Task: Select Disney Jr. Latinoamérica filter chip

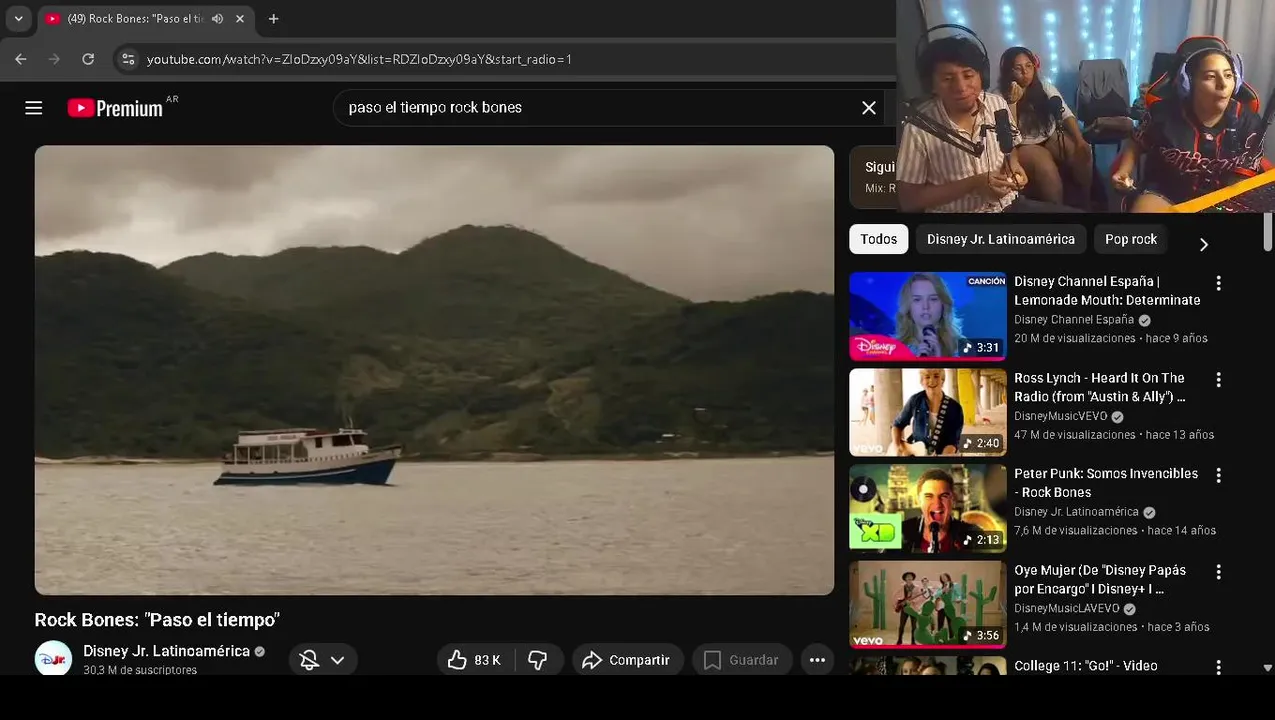Action: click(x=1001, y=239)
